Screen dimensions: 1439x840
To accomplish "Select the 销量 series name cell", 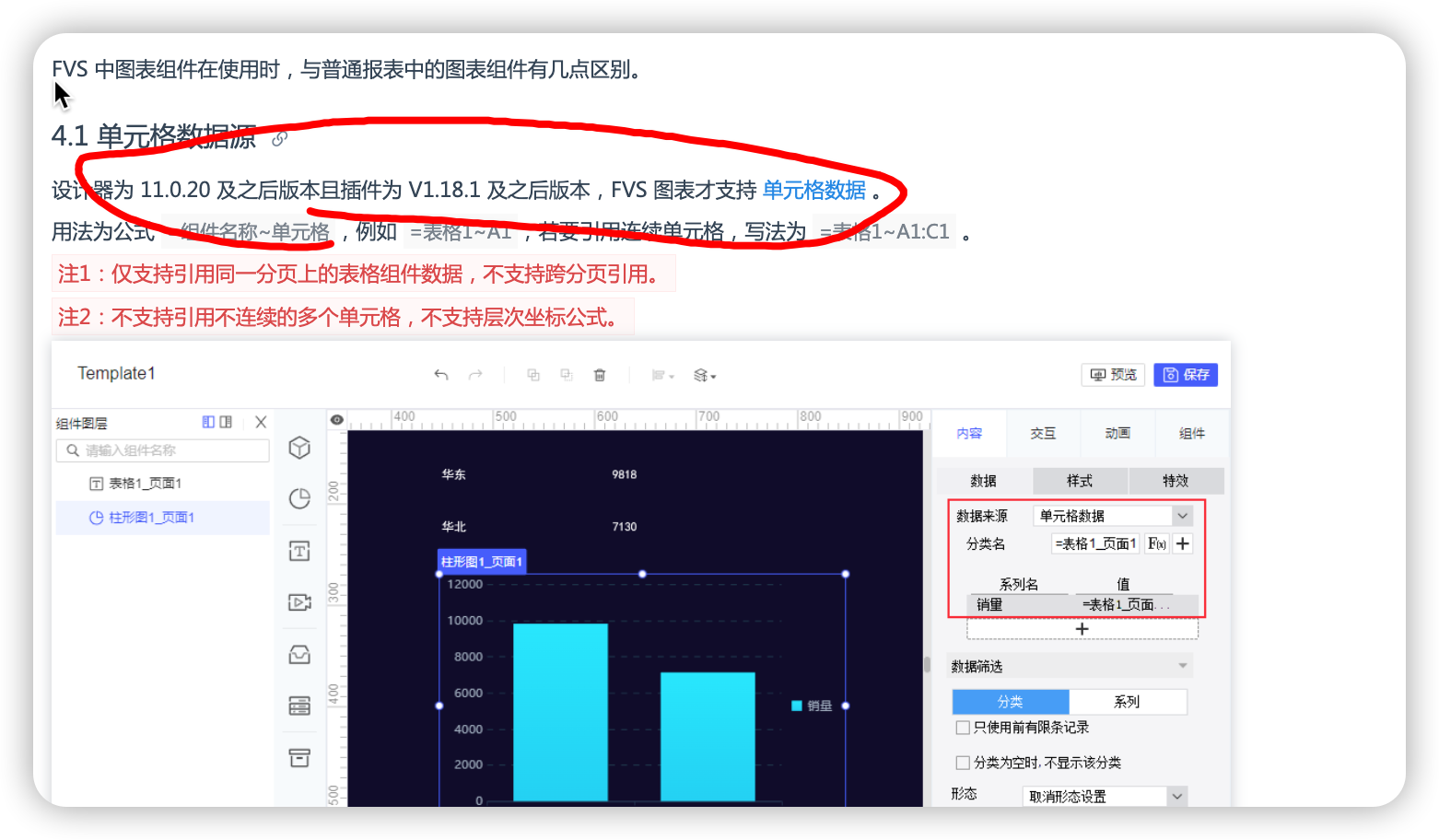I will [1018, 605].
